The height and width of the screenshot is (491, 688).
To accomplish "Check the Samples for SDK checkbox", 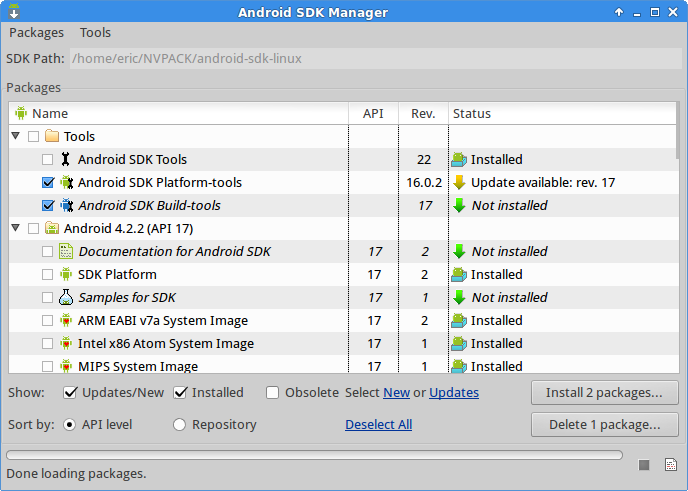I will [x=47, y=297].
